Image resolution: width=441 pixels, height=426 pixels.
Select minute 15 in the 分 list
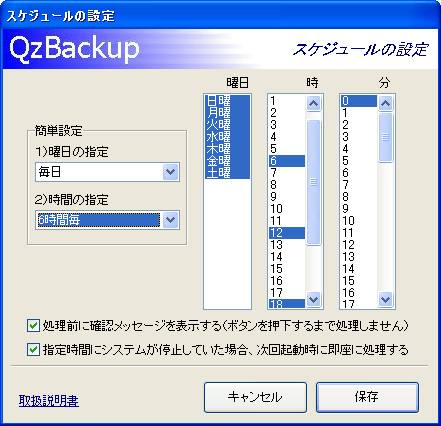coord(359,281)
